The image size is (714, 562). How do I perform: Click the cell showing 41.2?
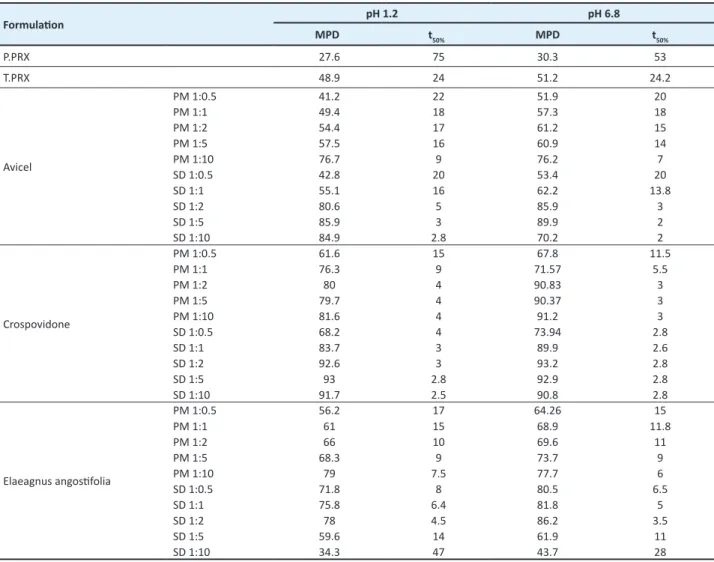(x=329, y=97)
